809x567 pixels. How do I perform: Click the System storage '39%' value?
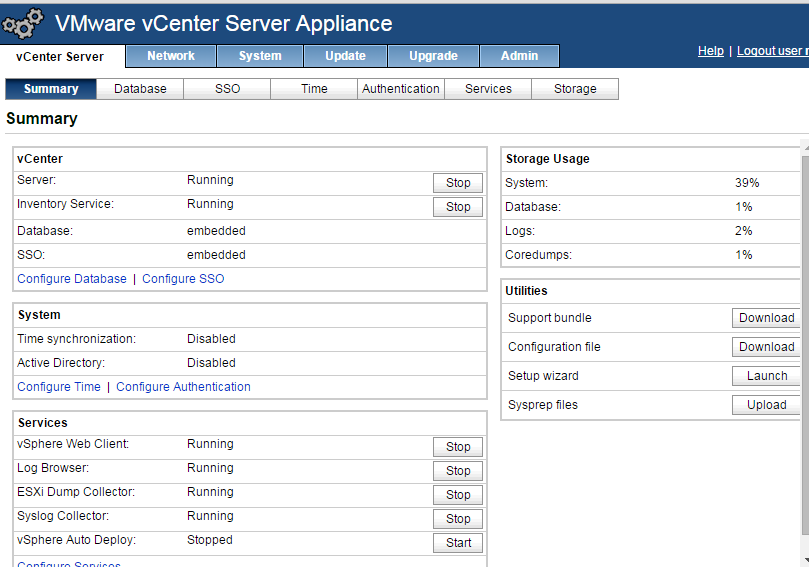(747, 183)
